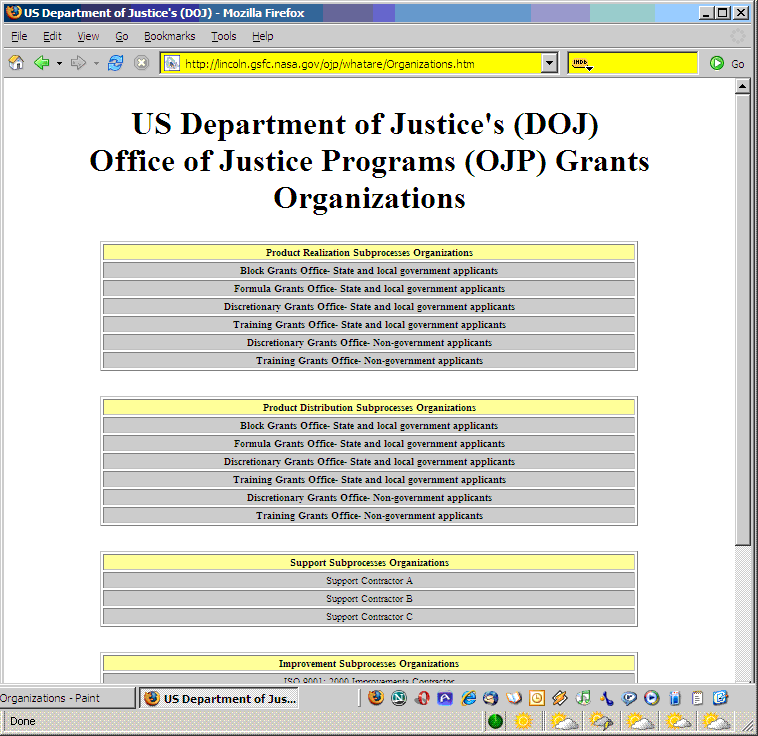The height and width of the screenshot is (736, 758).
Task: Click the blue bin quick launch icon
Action: [675, 698]
